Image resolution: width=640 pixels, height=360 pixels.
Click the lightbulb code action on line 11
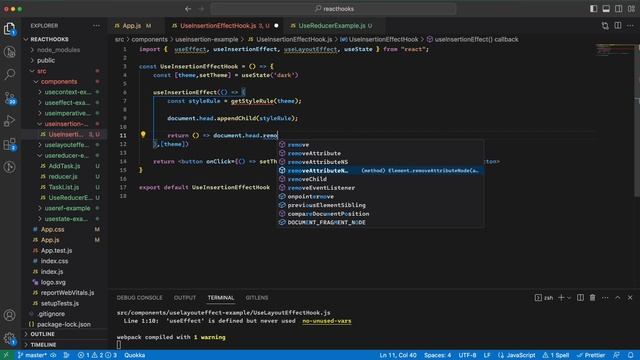(x=143, y=134)
